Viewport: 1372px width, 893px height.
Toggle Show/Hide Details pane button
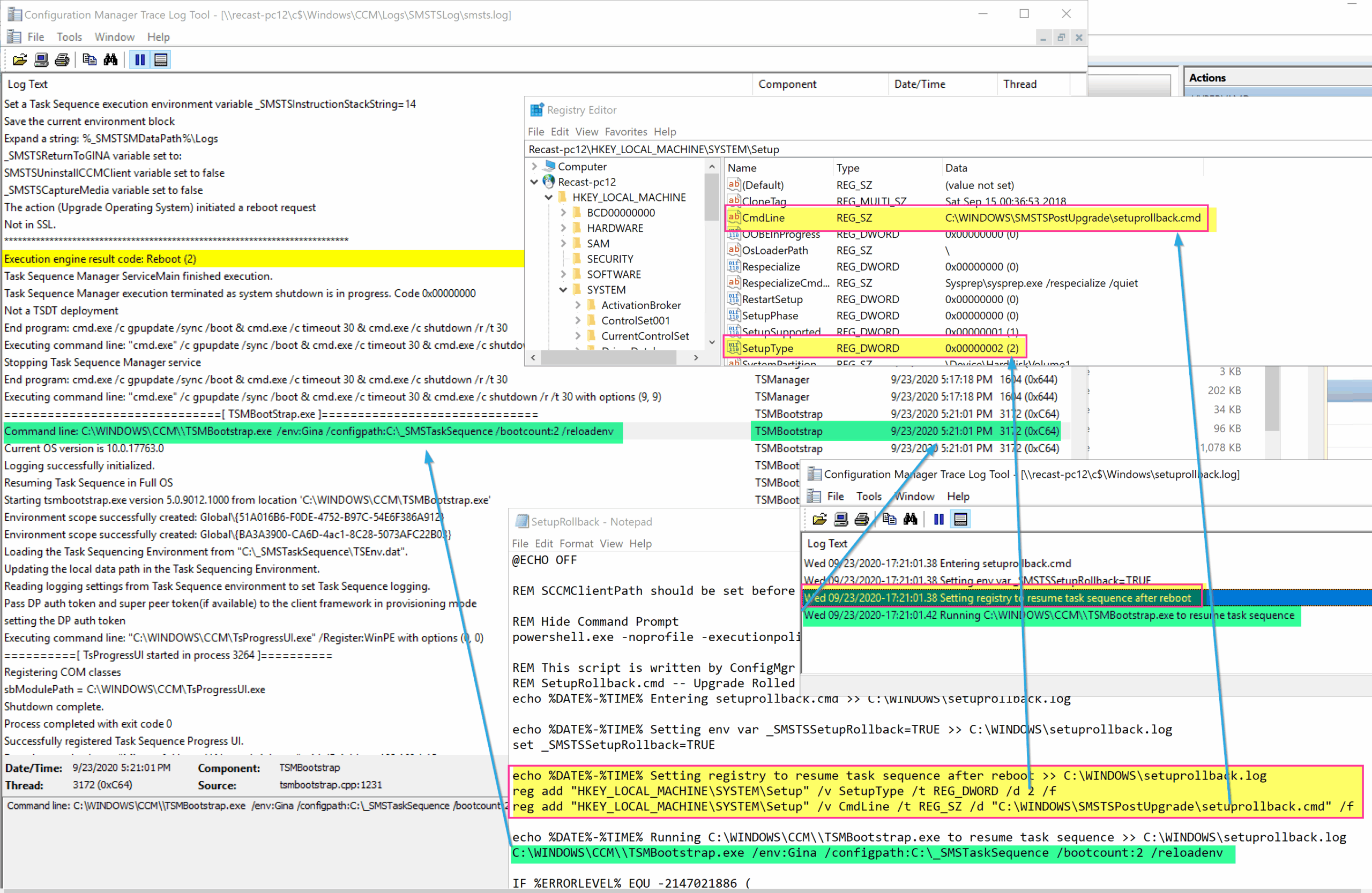161,59
